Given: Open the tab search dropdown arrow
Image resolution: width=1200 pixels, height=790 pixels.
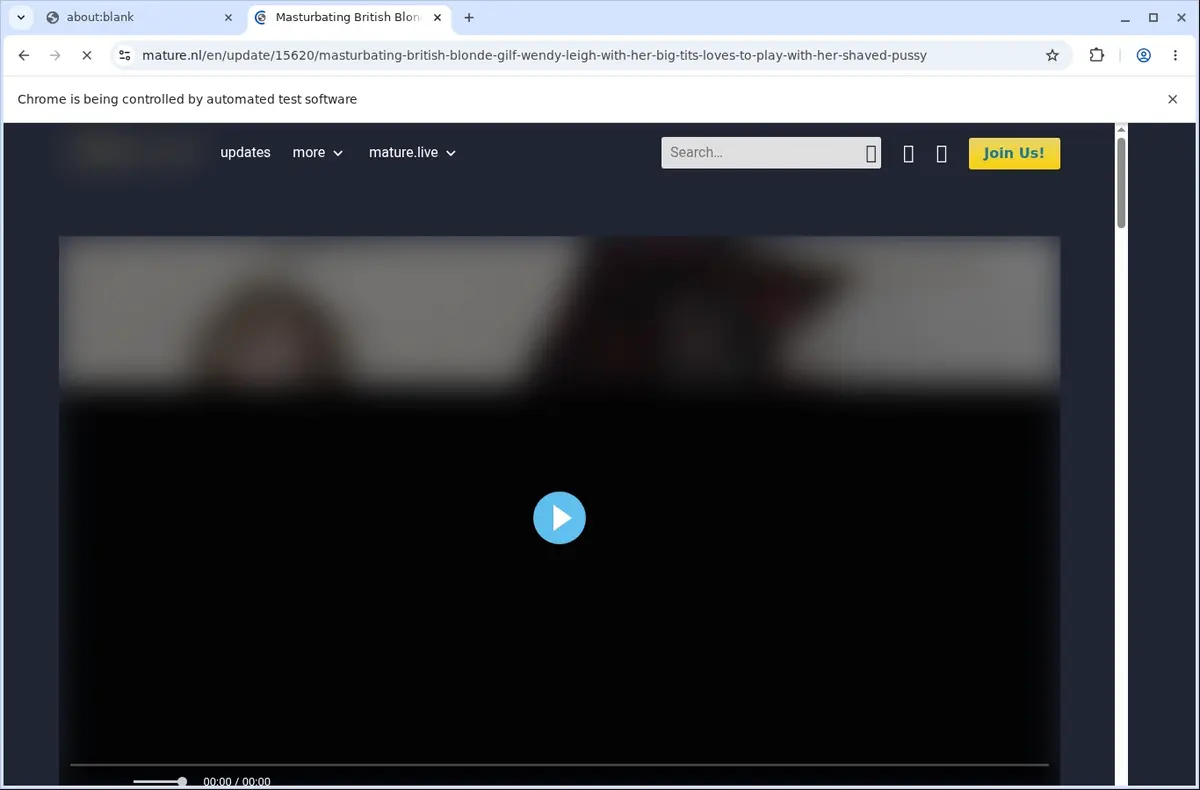Looking at the screenshot, I should (20, 18).
